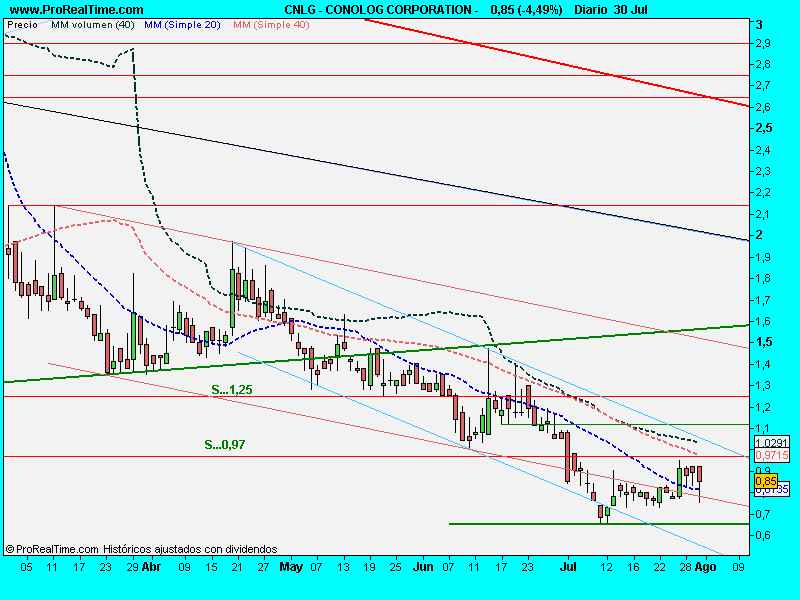The width and height of the screenshot is (800, 600).
Task: Click the '0,7' price axis label
Action: coord(763,514)
